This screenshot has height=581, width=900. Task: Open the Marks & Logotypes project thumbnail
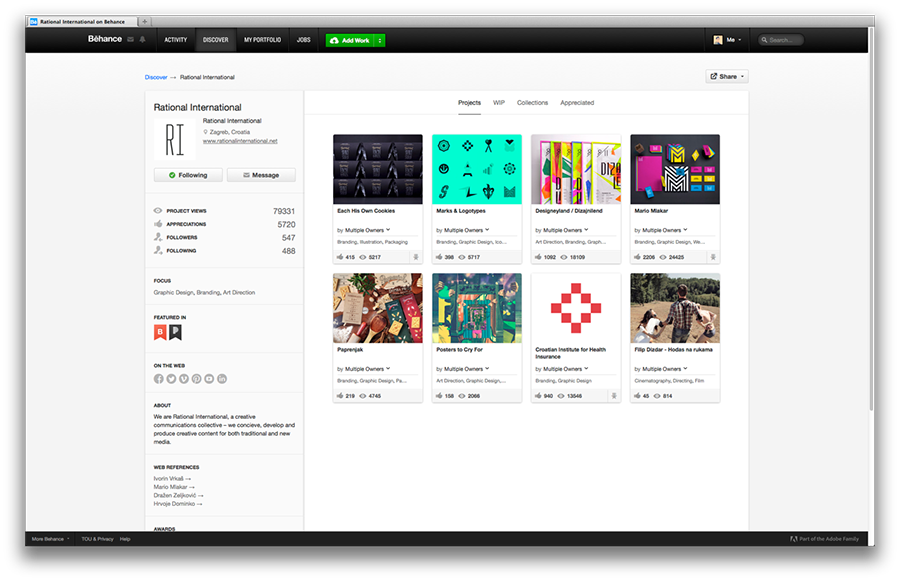[477, 169]
